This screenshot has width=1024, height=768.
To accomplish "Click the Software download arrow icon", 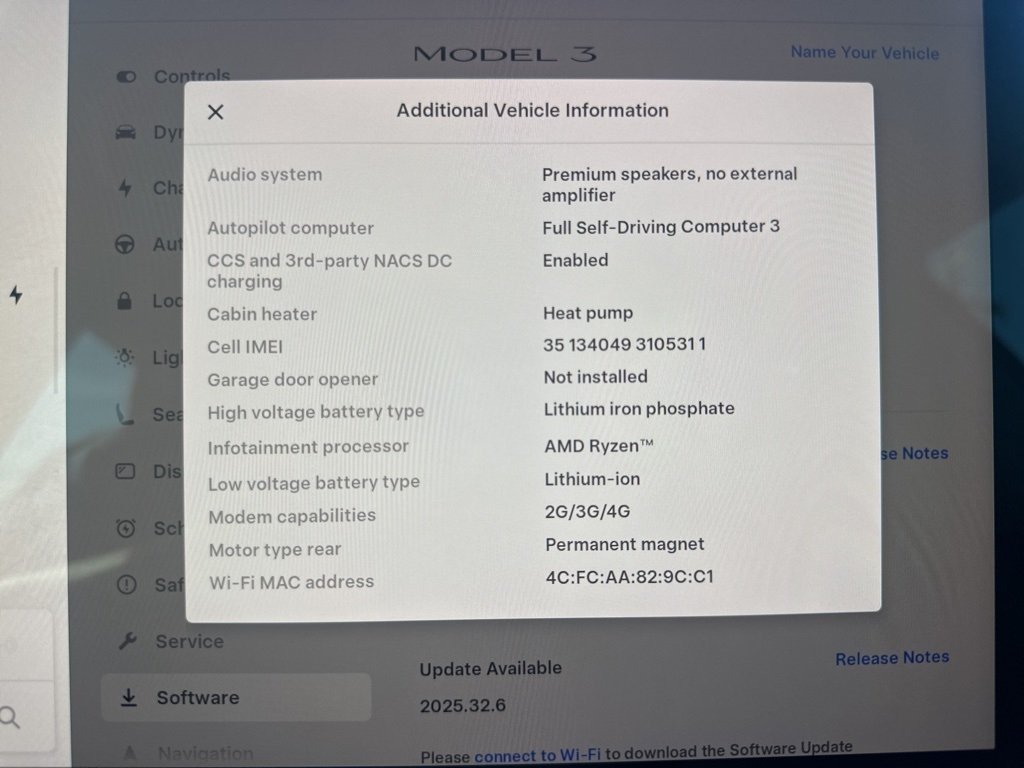I will 129,697.
